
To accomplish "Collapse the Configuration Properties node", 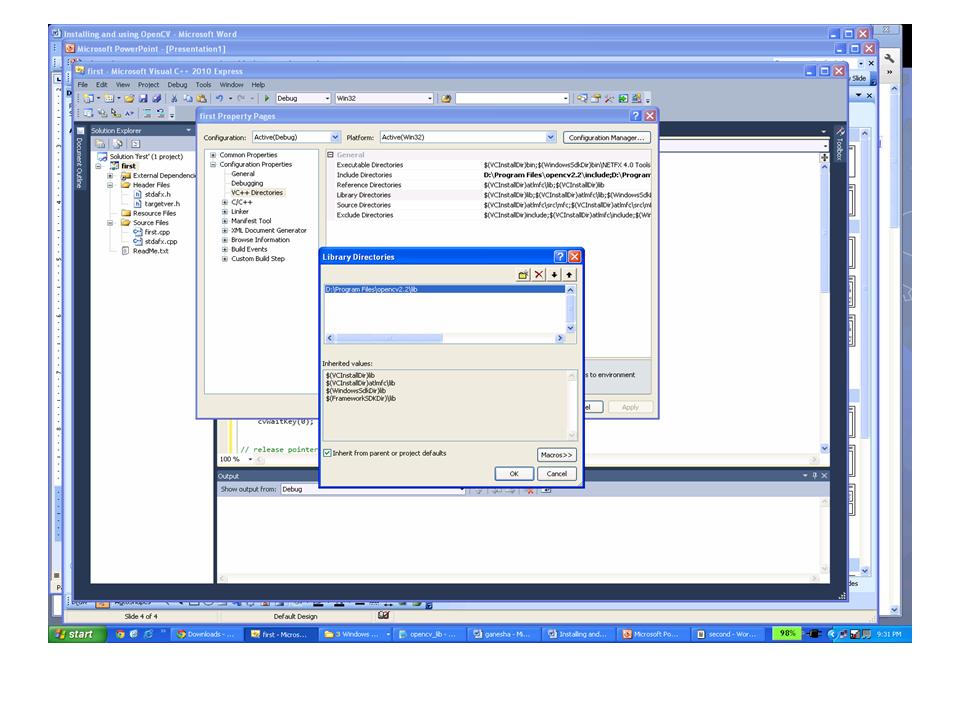I will 213,164.
